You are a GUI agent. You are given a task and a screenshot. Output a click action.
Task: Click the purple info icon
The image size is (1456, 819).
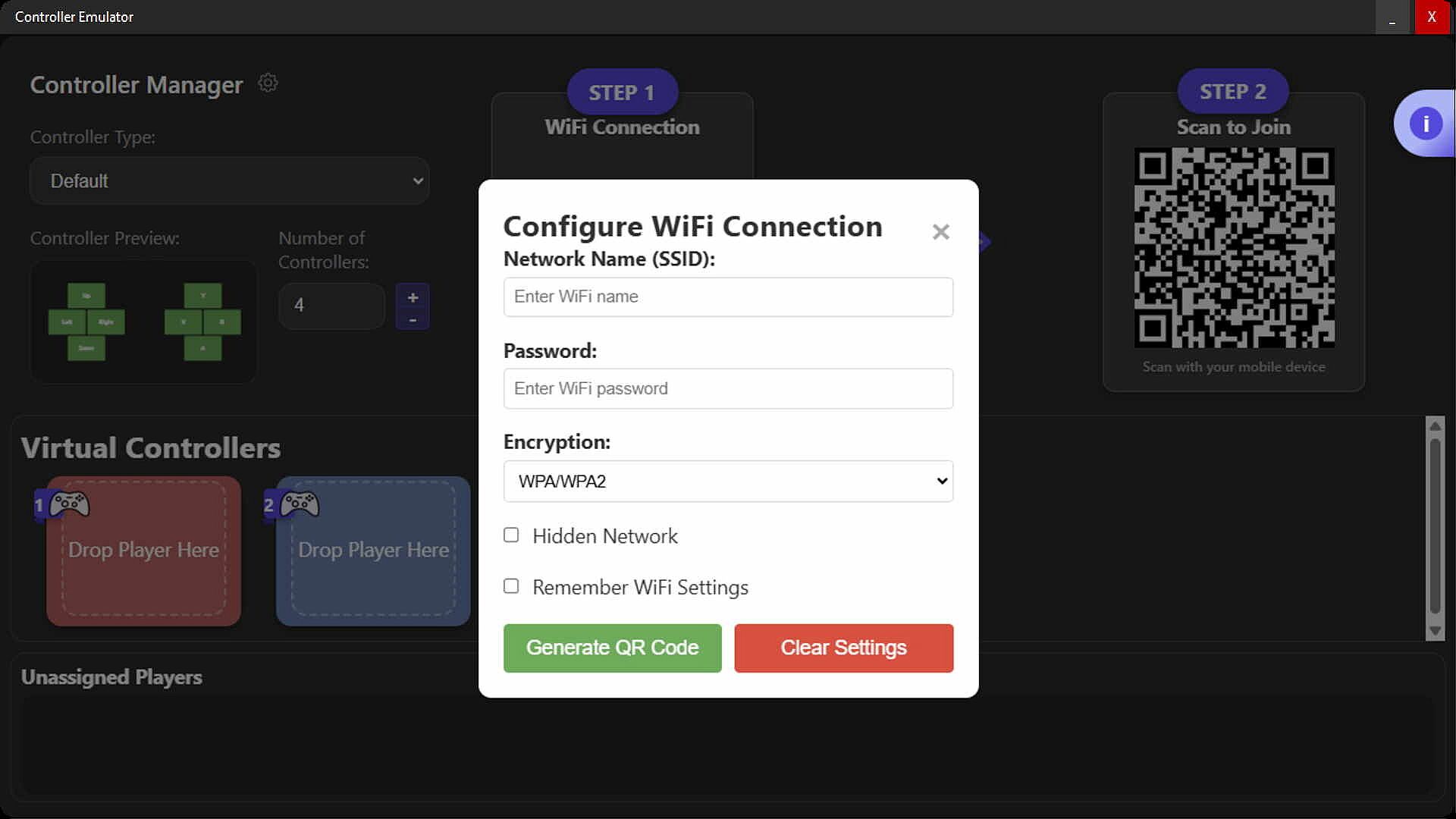click(x=1425, y=124)
